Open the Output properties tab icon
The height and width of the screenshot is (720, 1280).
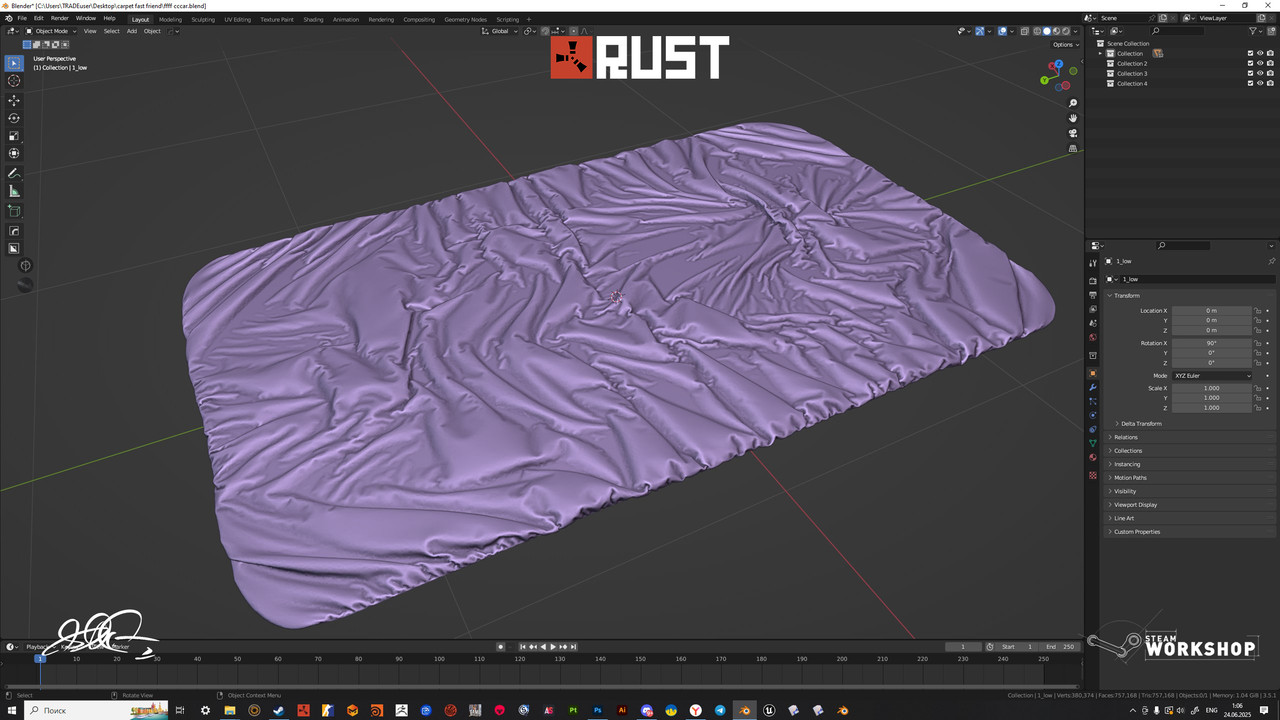[x=1093, y=296]
